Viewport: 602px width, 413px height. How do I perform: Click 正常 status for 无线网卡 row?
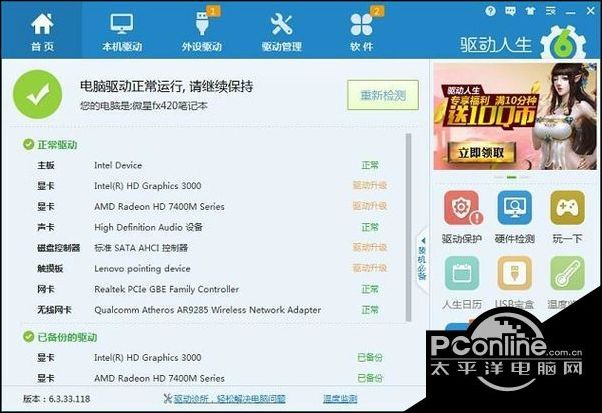tap(370, 310)
